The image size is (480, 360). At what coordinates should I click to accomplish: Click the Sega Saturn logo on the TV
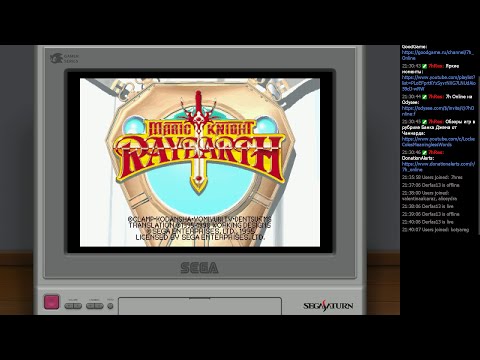(x=328, y=306)
